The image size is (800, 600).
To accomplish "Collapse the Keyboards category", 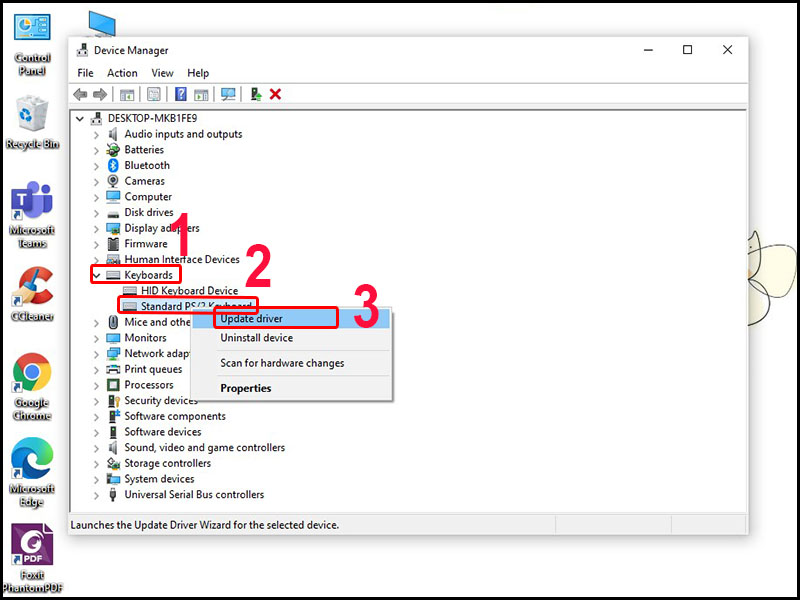I will tap(96, 276).
